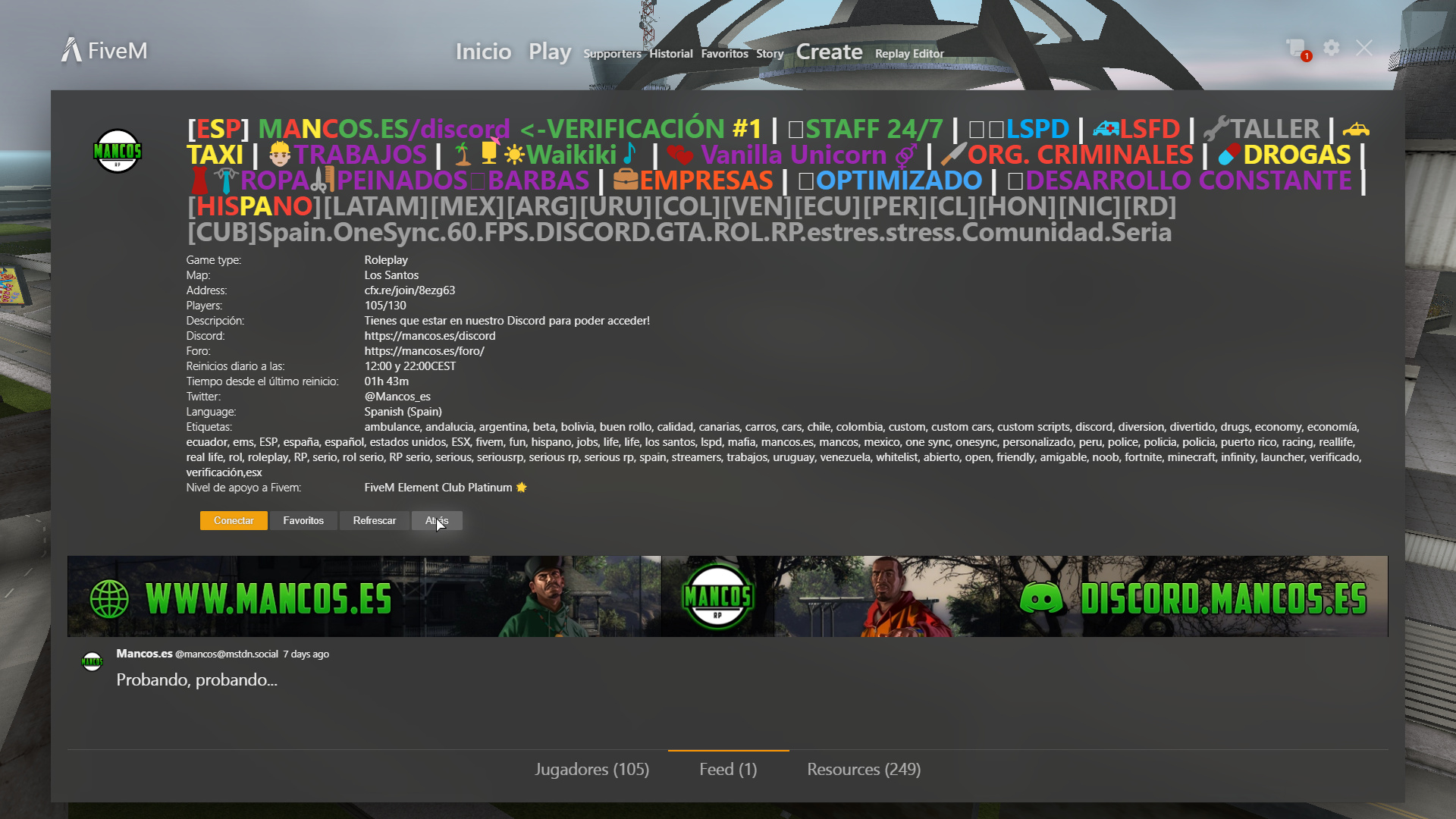Click the round Mancos RP banner logo
The width and height of the screenshot is (1456, 819).
[717, 597]
